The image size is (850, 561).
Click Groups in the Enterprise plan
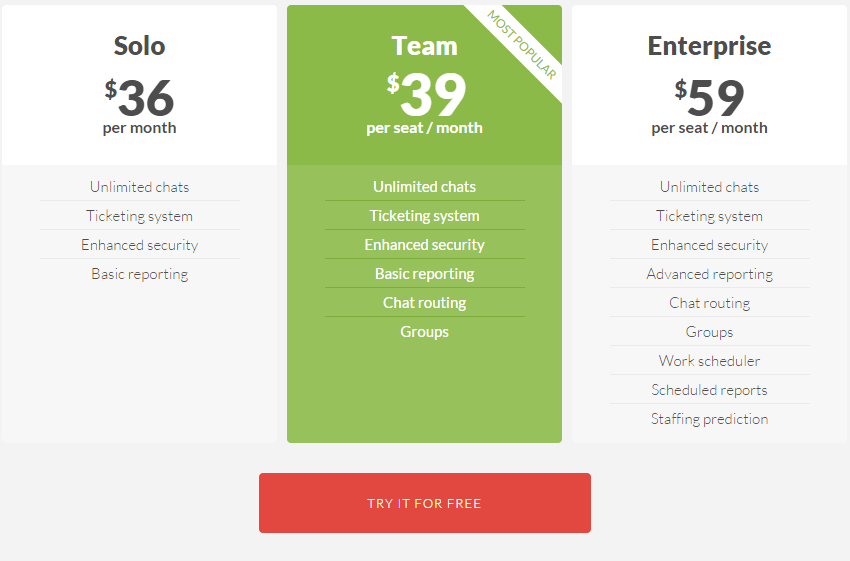(709, 332)
